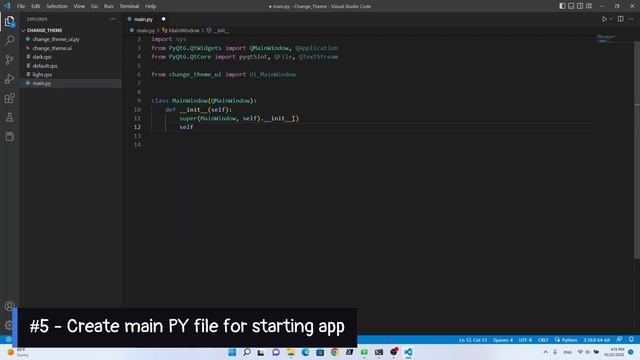Click __init__ method in breadcrumb

[x=220, y=31]
